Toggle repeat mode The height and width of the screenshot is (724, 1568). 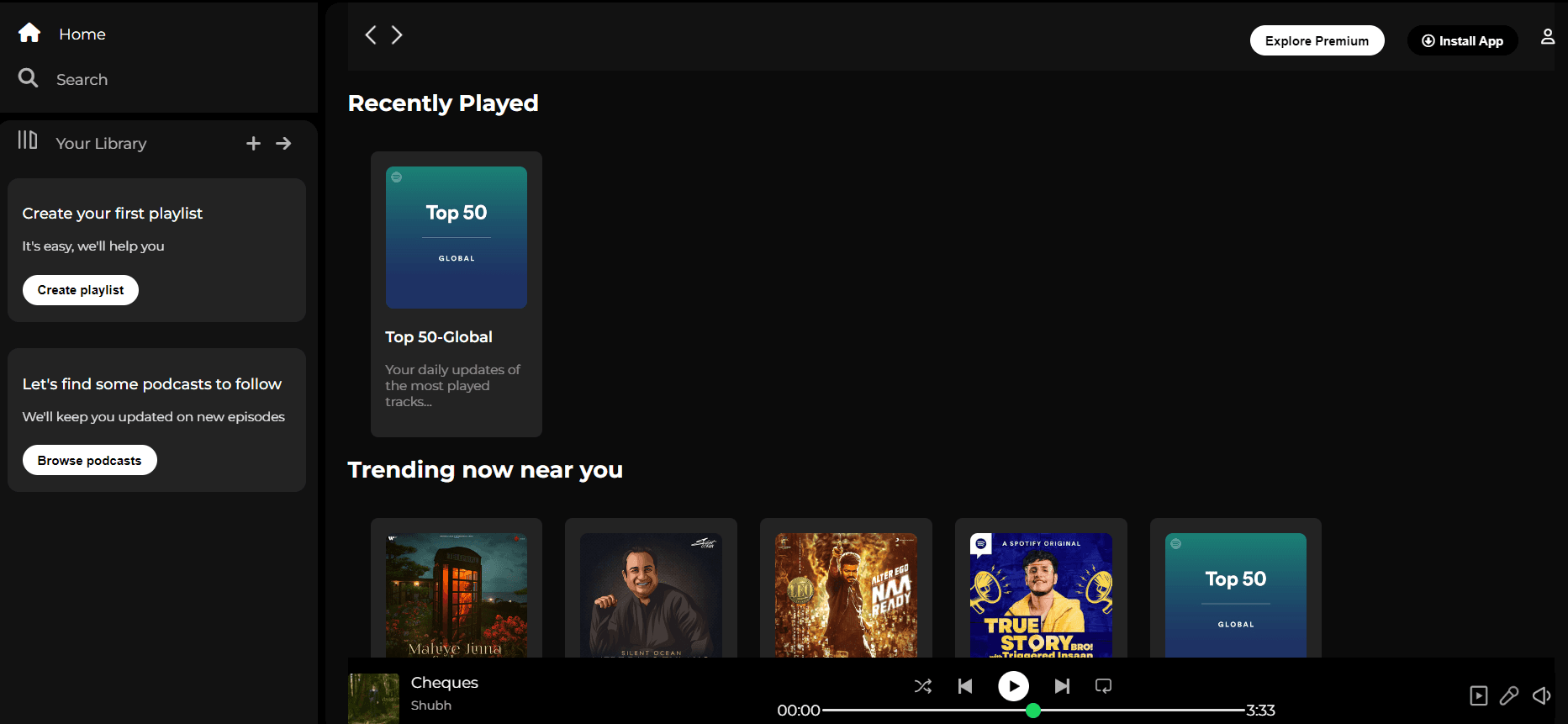pos(1103,686)
